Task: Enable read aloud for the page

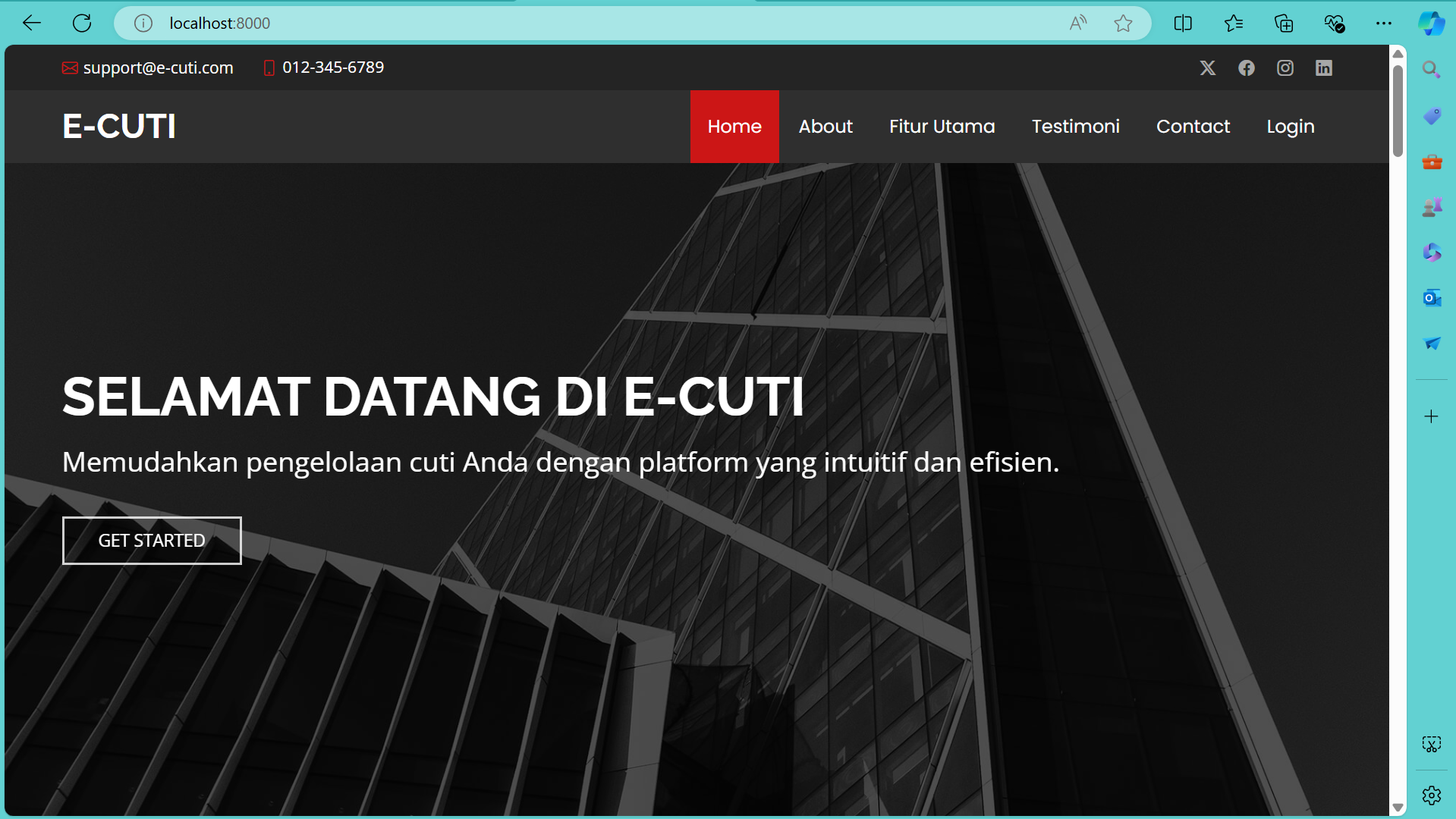Action: (1077, 23)
